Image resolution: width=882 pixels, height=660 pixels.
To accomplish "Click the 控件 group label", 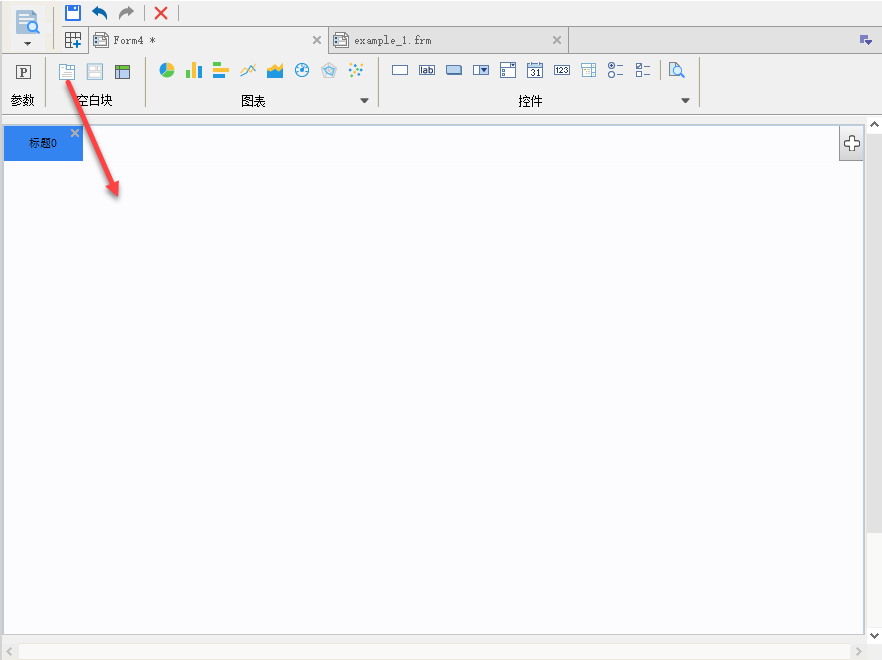I will point(530,101).
